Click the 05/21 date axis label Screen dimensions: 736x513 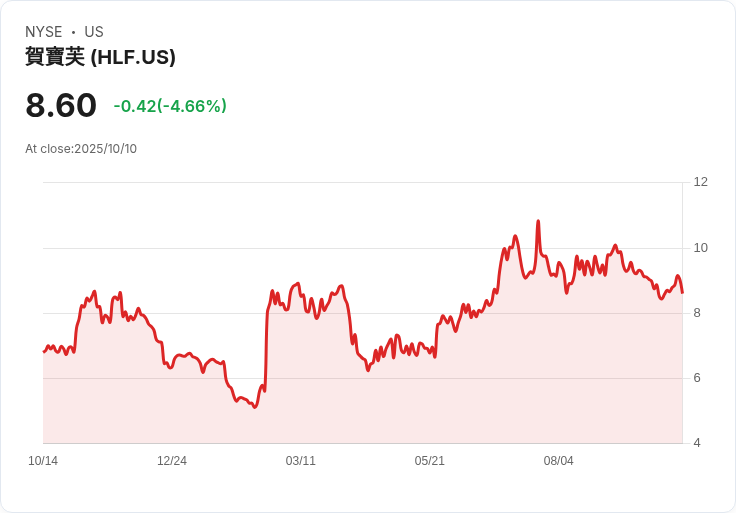430,461
